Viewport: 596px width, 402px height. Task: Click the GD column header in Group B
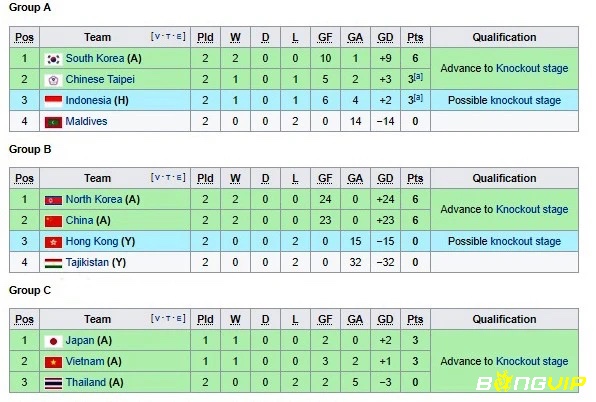[385, 178]
